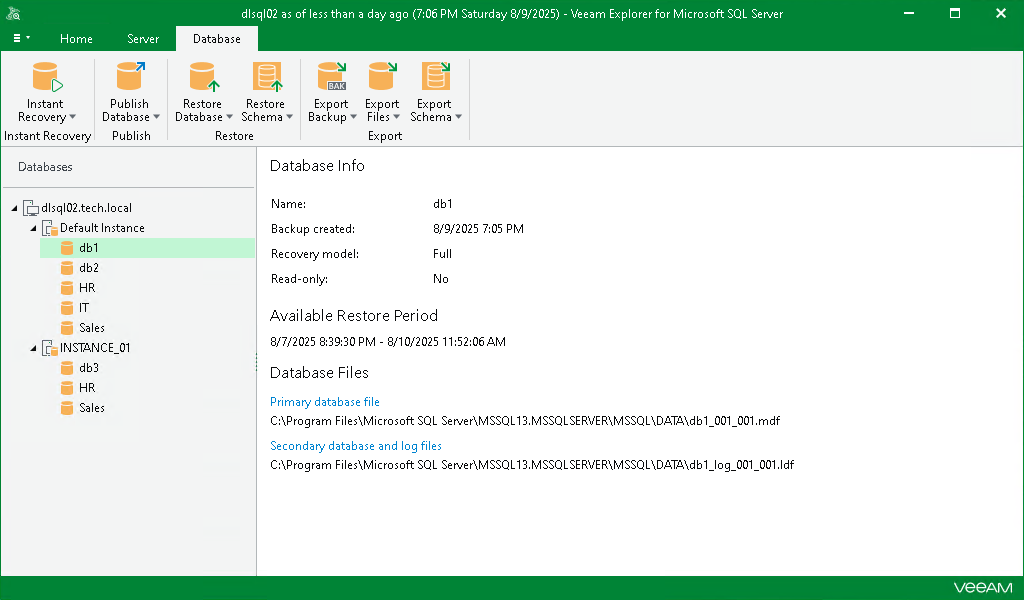Viewport: 1024px width, 600px height.
Task: Maximize the Veeam Explorer window
Action: pyautogui.click(x=955, y=13)
